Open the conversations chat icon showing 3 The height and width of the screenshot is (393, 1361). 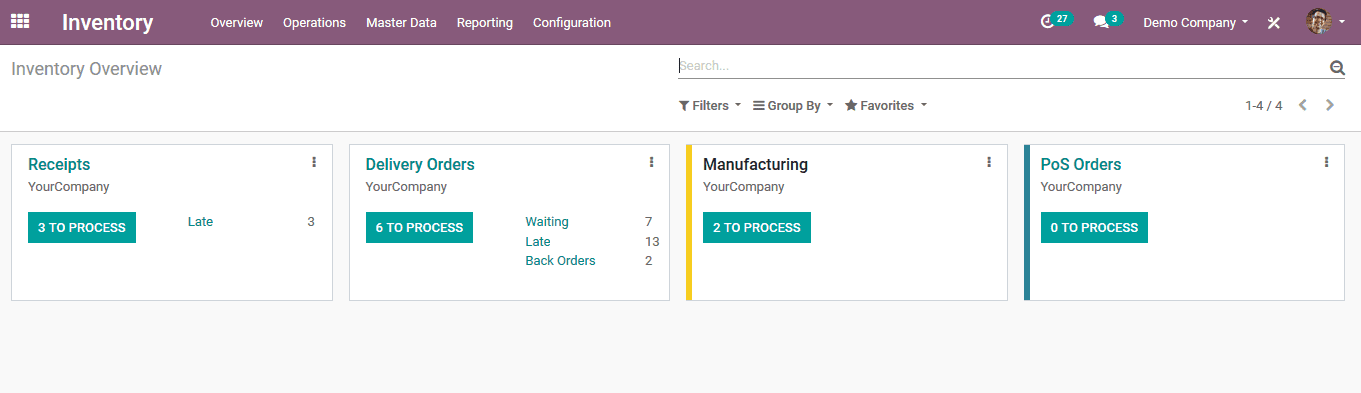click(1107, 21)
